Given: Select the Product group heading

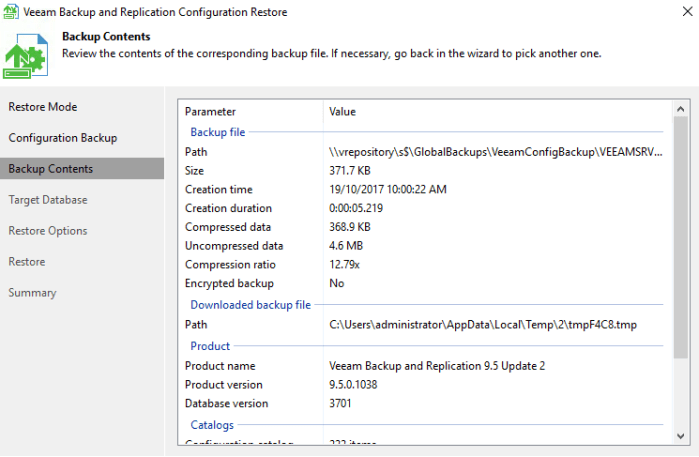Looking at the screenshot, I should (x=210, y=346).
